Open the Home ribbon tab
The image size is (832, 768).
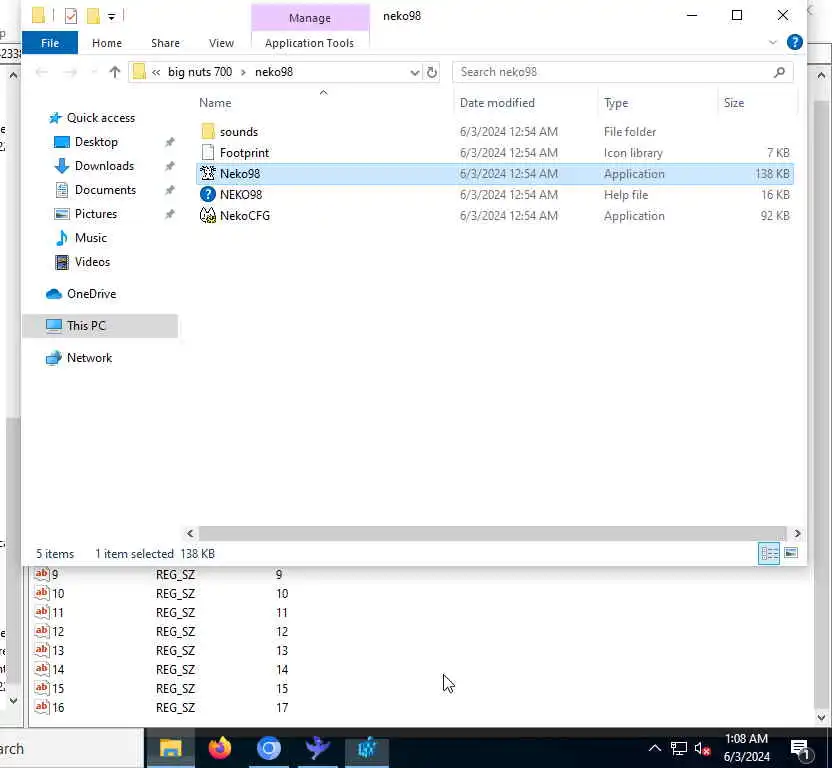[x=107, y=43]
